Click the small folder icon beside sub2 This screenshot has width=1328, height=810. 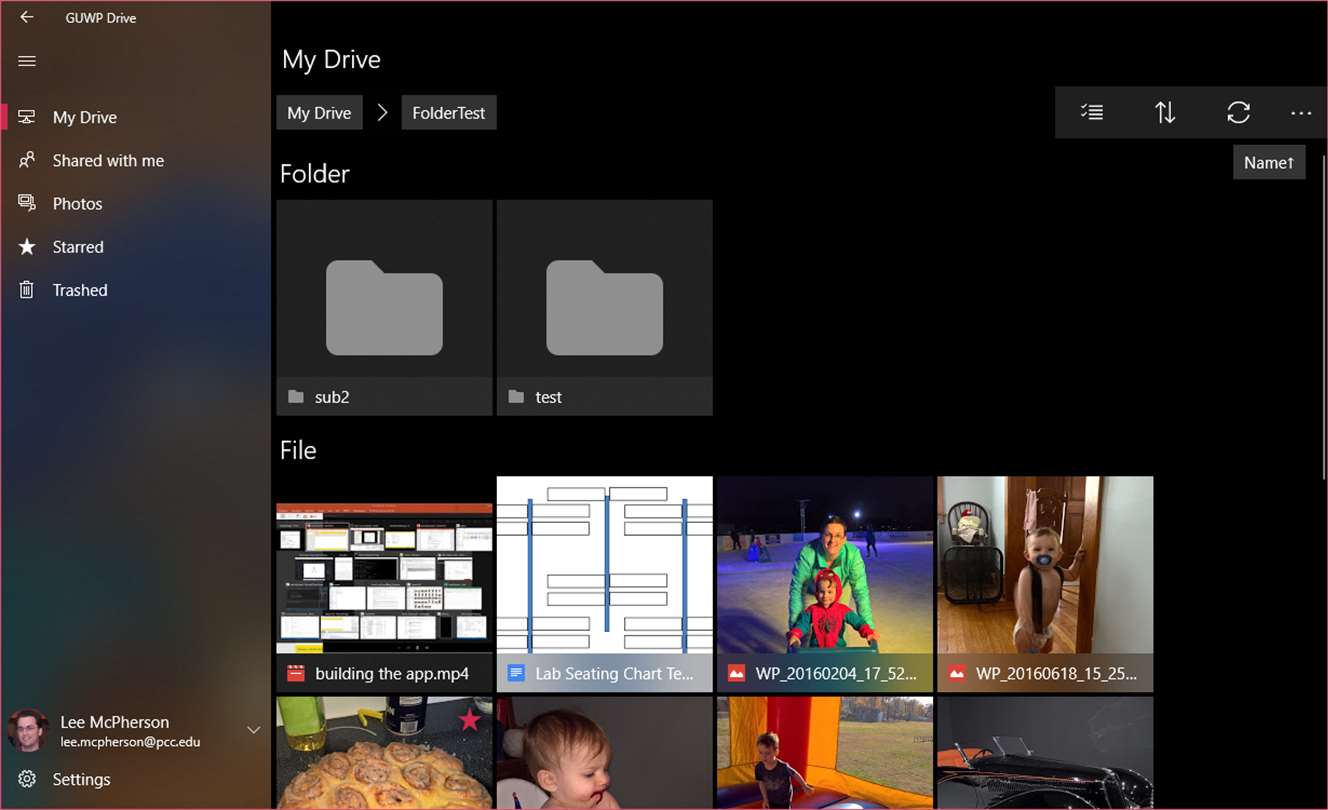pos(296,397)
